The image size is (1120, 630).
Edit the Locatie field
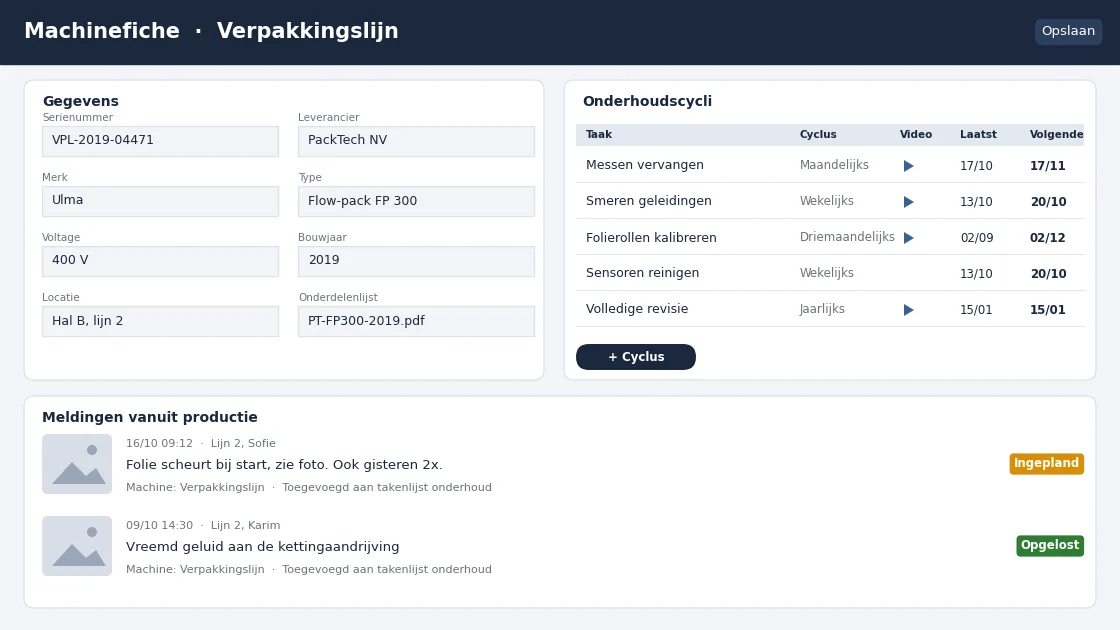[x=161, y=321]
